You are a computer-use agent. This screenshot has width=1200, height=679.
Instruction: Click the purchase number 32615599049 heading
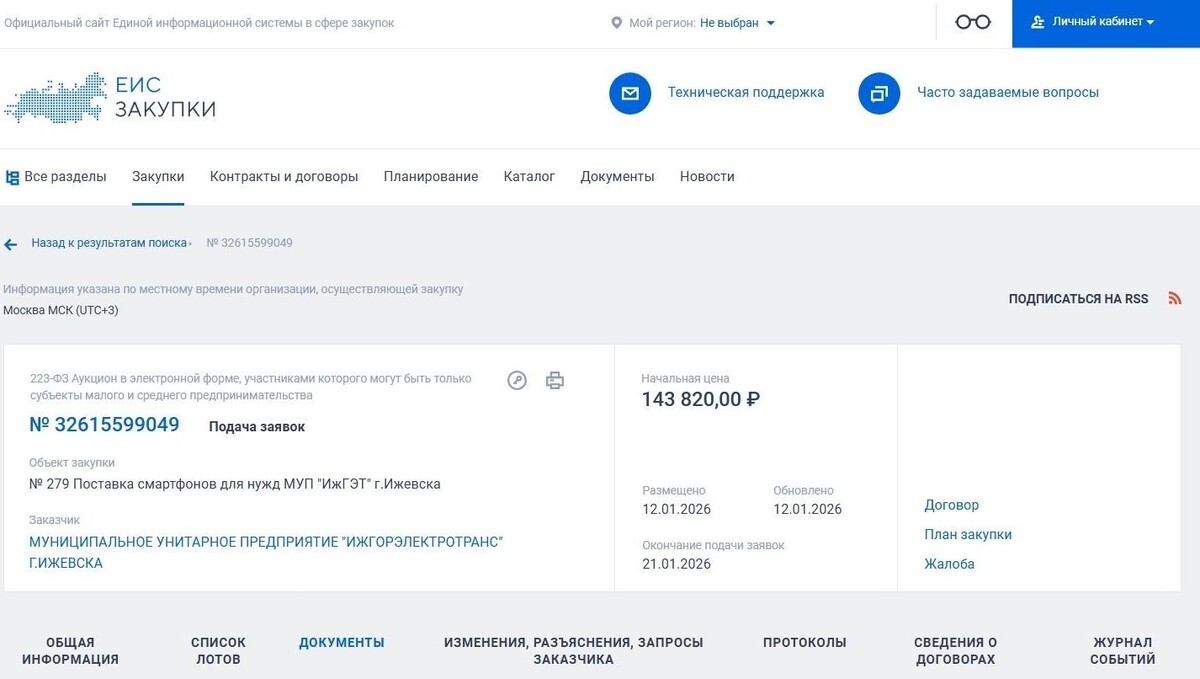coord(104,424)
